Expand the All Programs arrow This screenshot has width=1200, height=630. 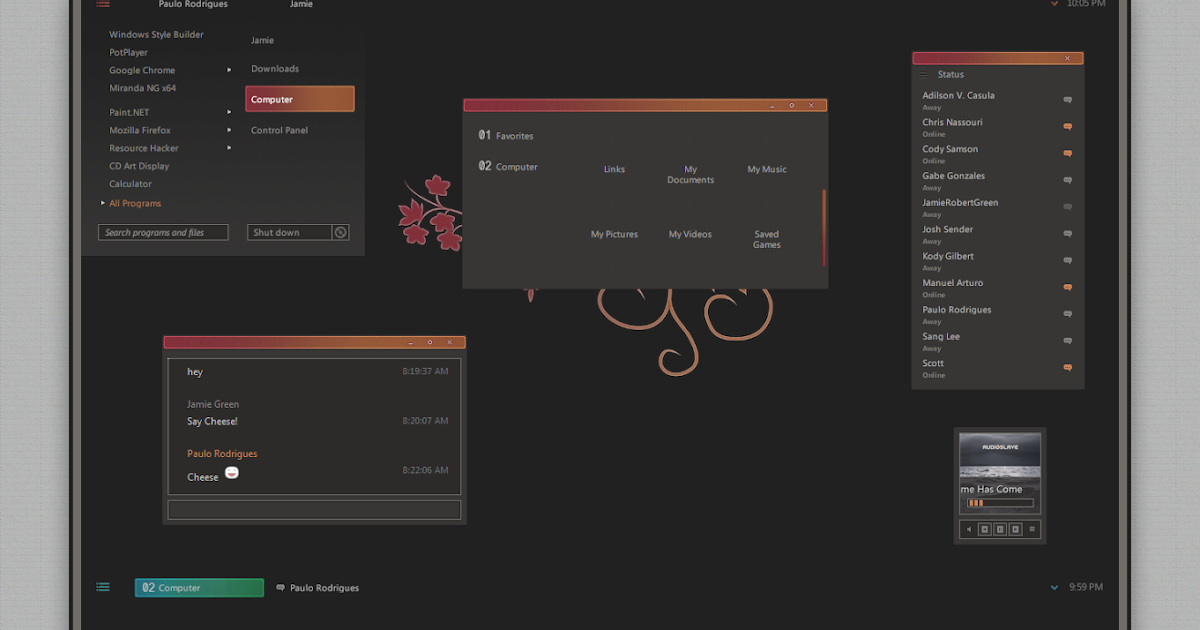click(x=103, y=203)
